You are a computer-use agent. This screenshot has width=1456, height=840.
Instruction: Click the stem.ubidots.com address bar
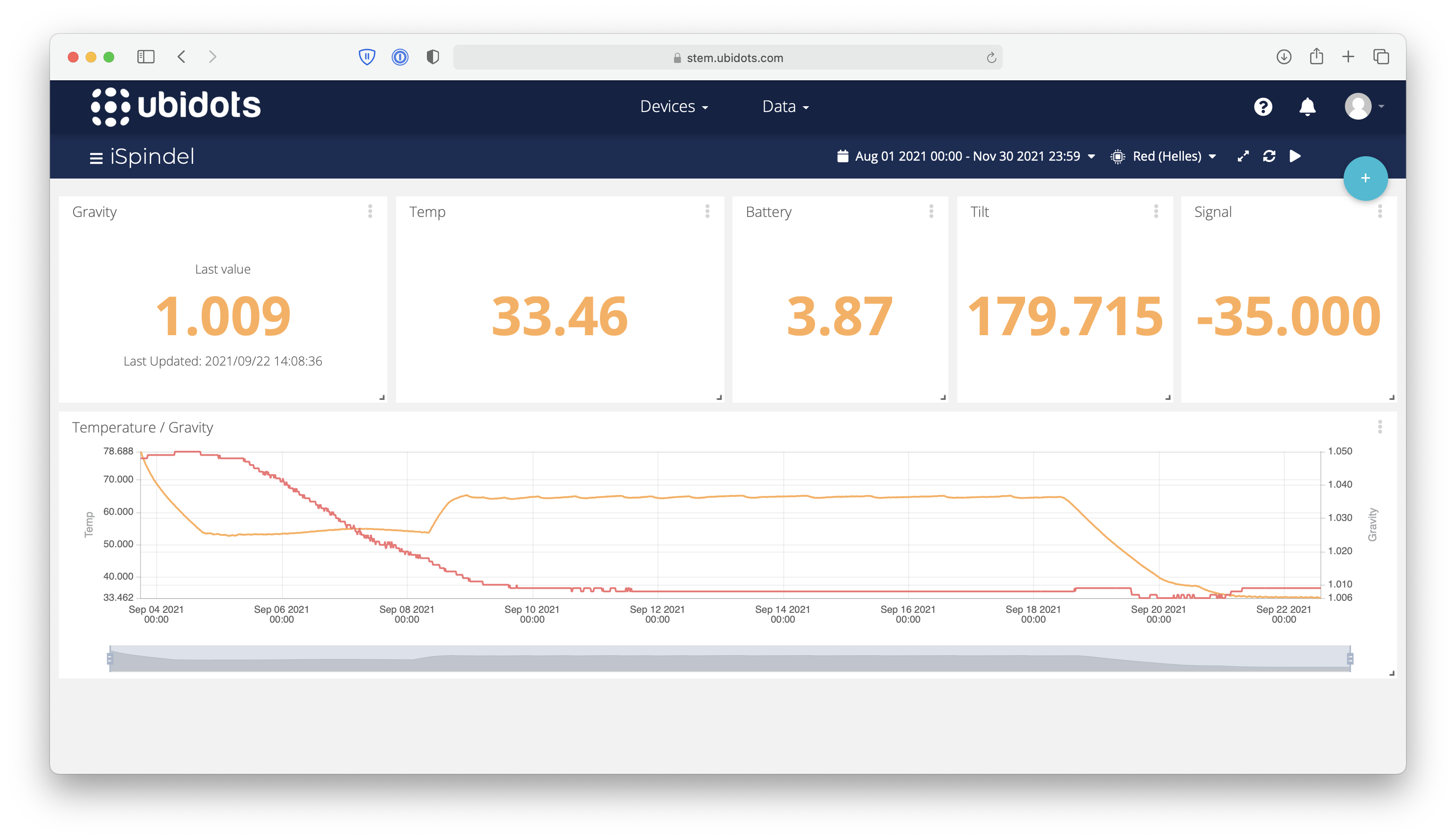point(728,57)
